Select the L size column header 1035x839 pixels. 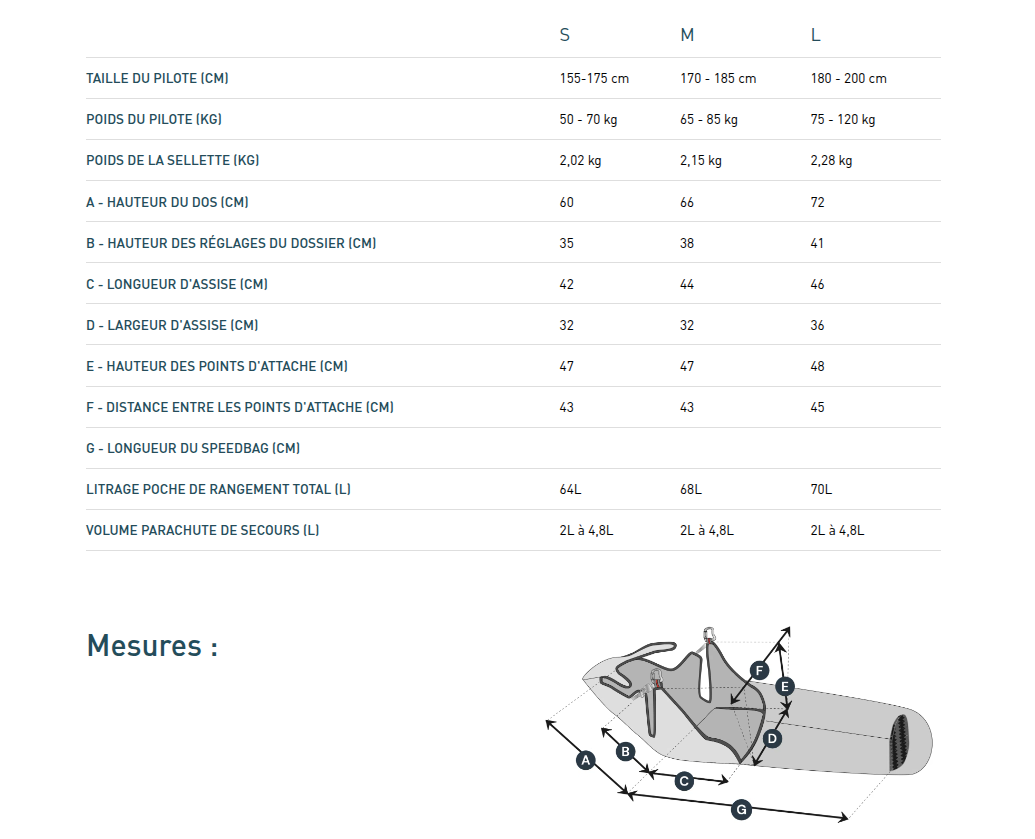point(816,36)
